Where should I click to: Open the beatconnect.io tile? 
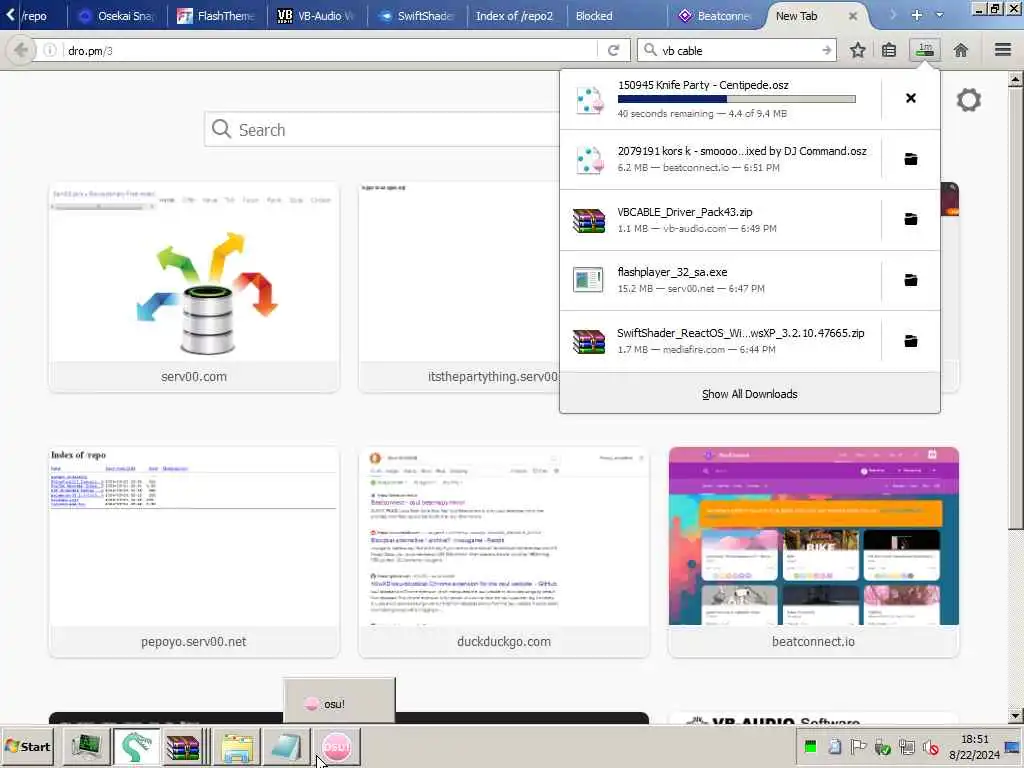pyautogui.click(x=814, y=552)
